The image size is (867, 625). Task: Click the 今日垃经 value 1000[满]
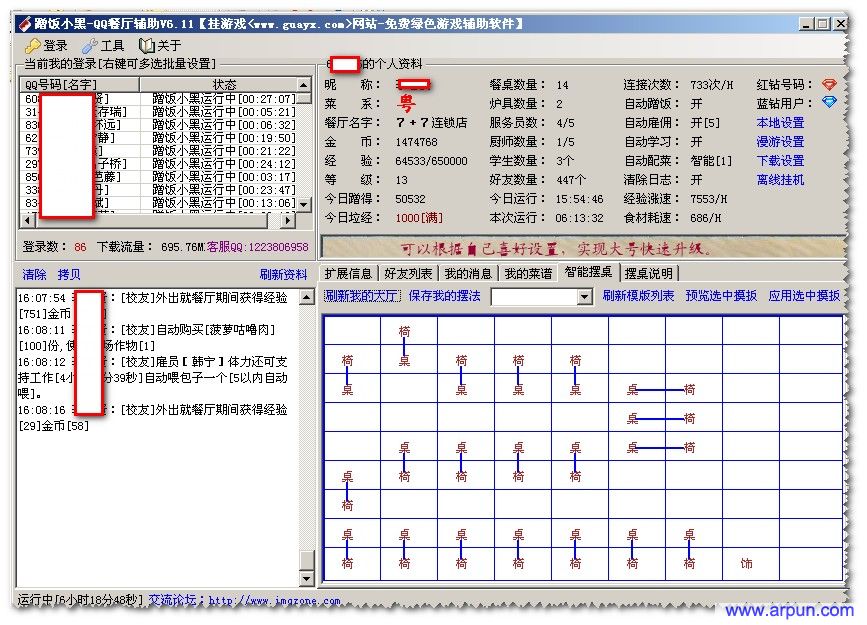[x=419, y=218]
